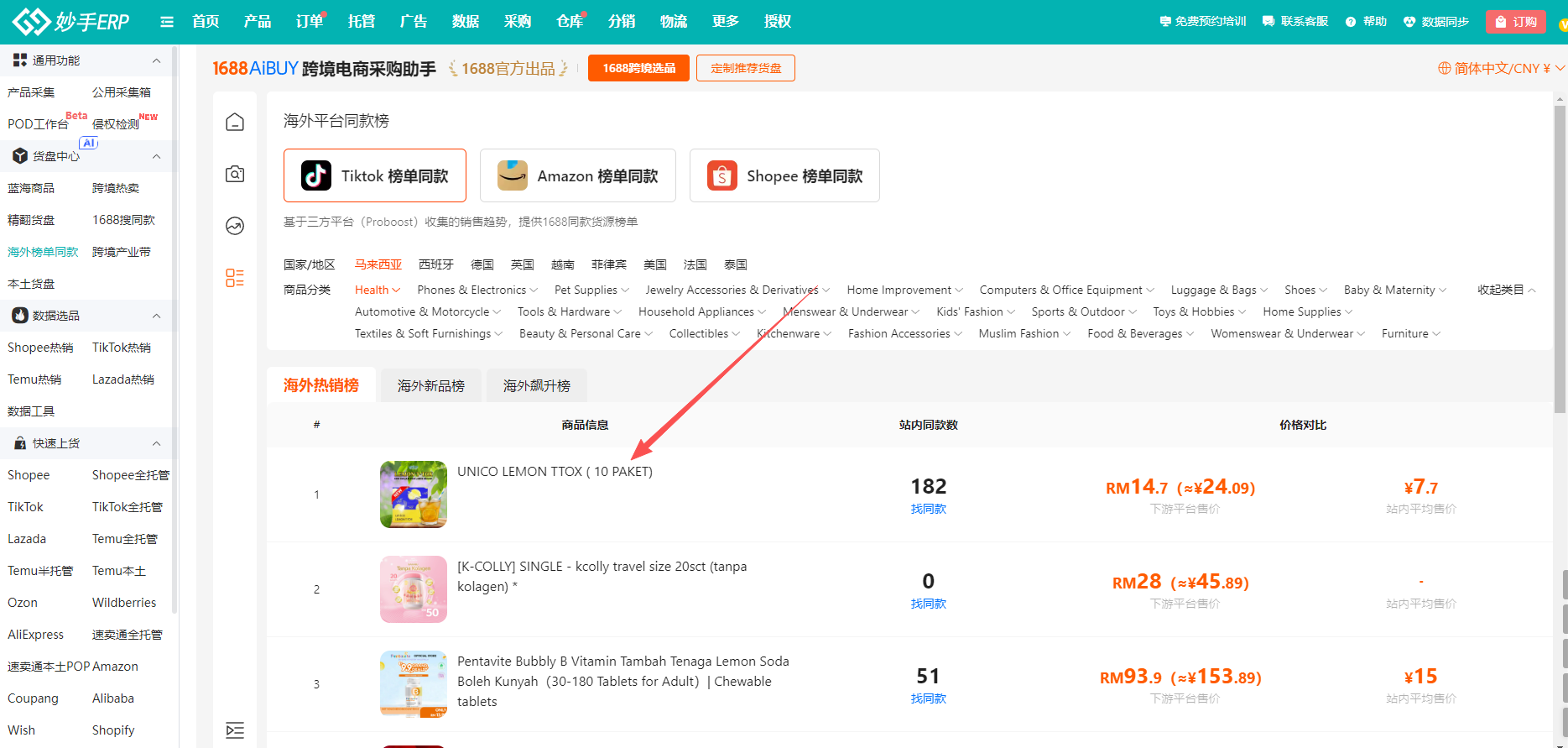Viewport: 1568px width, 748px height.
Task: Click the 货盘中心 cube icon
Action: click(x=20, y=156)
